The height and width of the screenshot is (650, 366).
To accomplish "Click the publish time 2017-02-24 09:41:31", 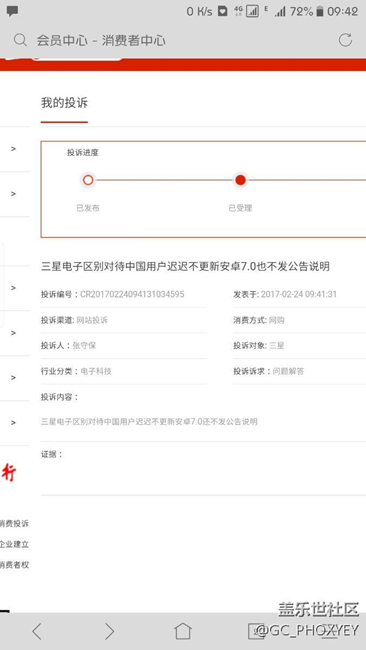I will [299, 294].
